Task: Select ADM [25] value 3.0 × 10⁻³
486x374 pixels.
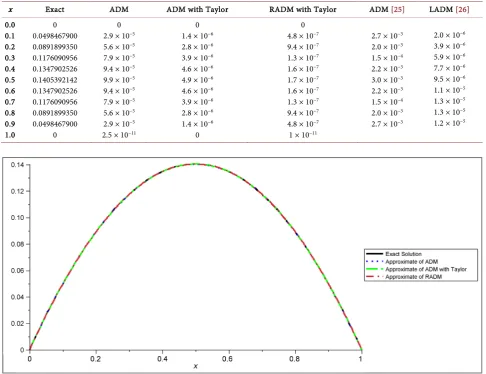Action: tap(387, 80)
